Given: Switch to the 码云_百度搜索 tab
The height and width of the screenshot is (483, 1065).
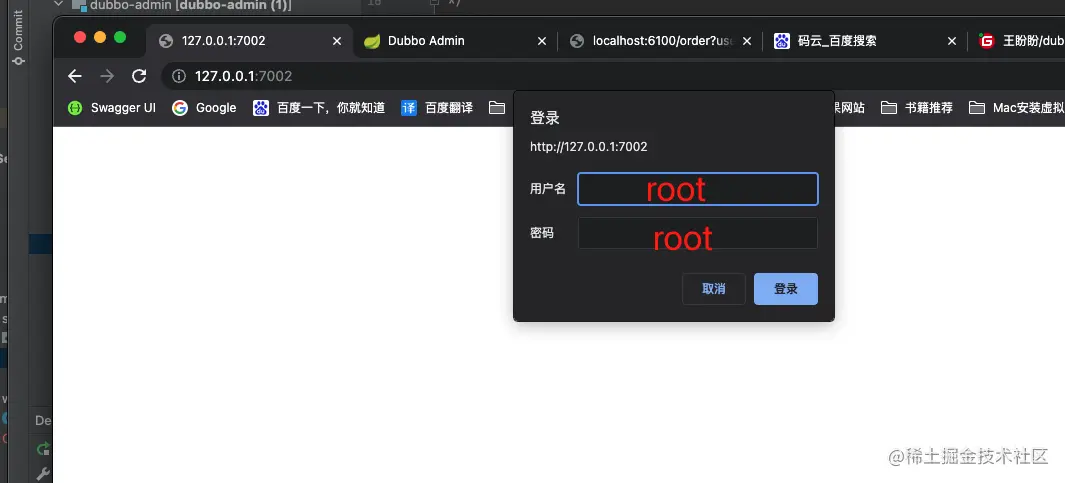Looking at the screenshot, I should point(866,41).
